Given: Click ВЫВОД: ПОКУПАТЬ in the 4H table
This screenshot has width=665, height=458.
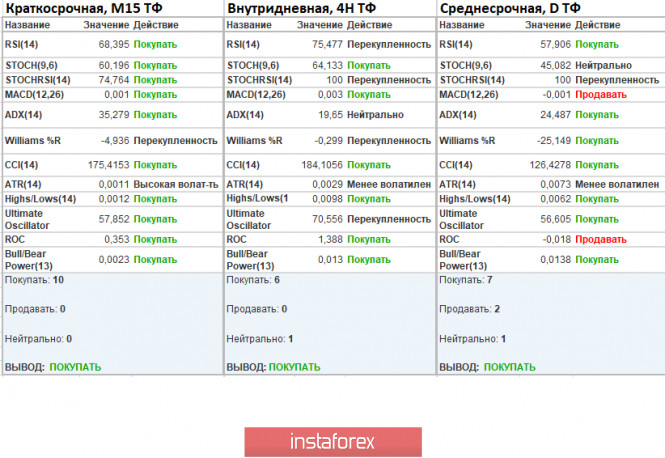Looking at the screenshot, I should point(274,367).
